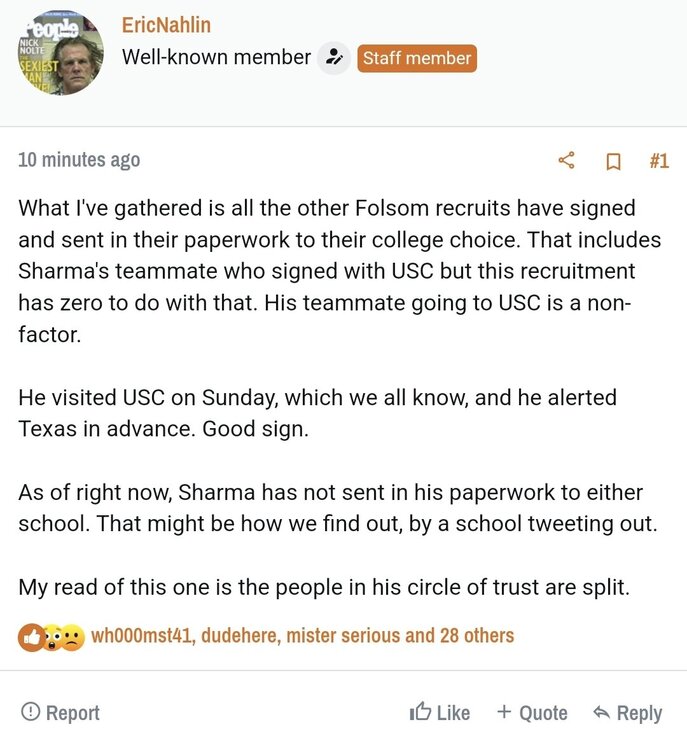Screen dimensions: 687x750
Task: Like this post
Action: point(440,712)
